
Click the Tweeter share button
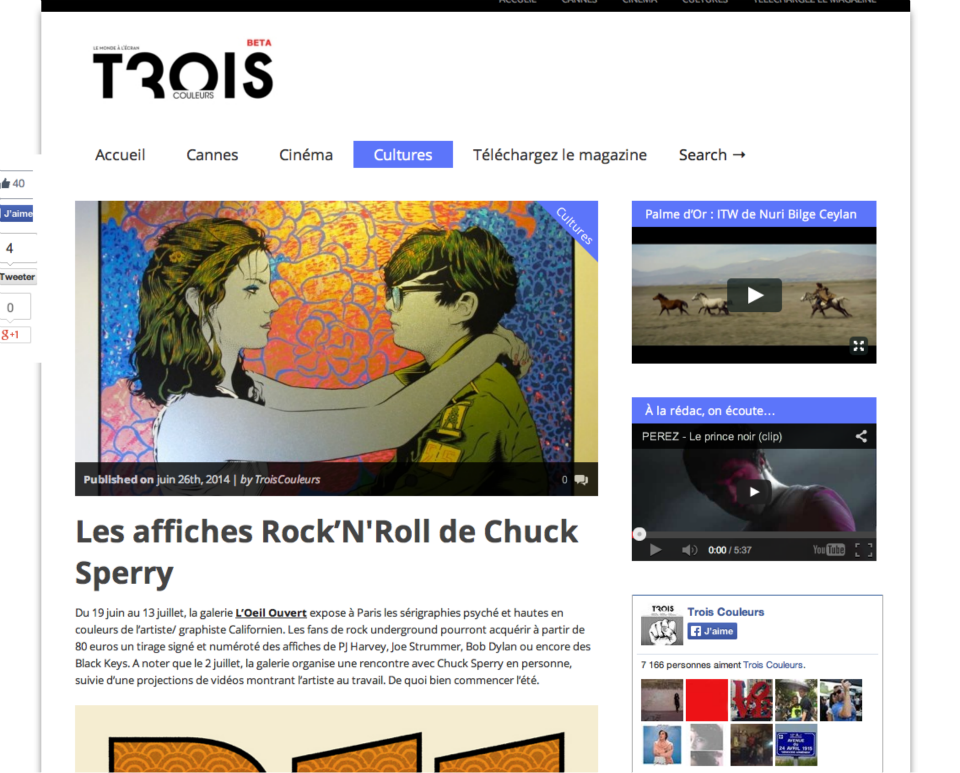coord(18,277)
